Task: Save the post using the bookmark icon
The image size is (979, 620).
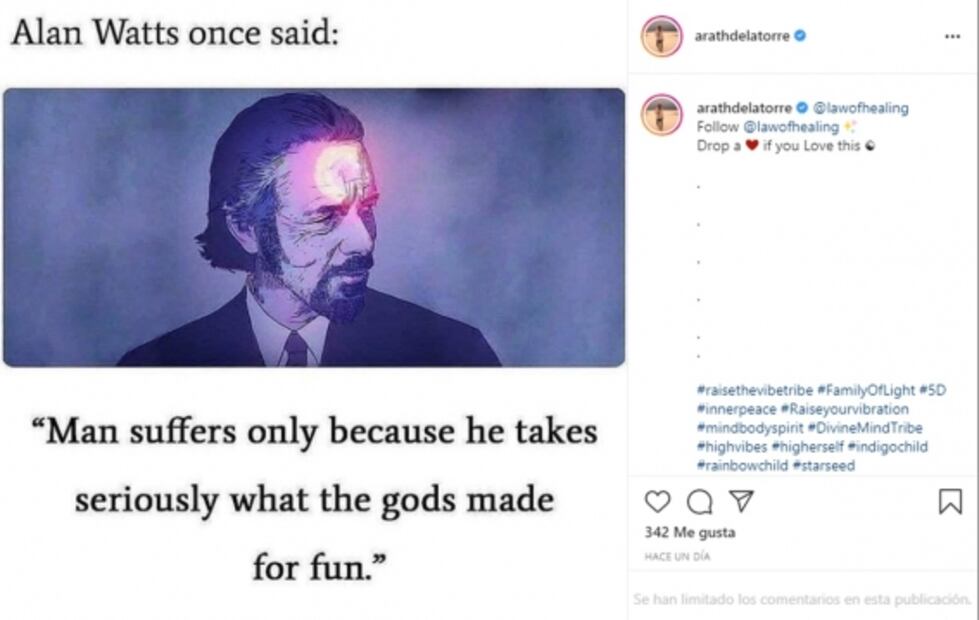Action: point(949,501)
